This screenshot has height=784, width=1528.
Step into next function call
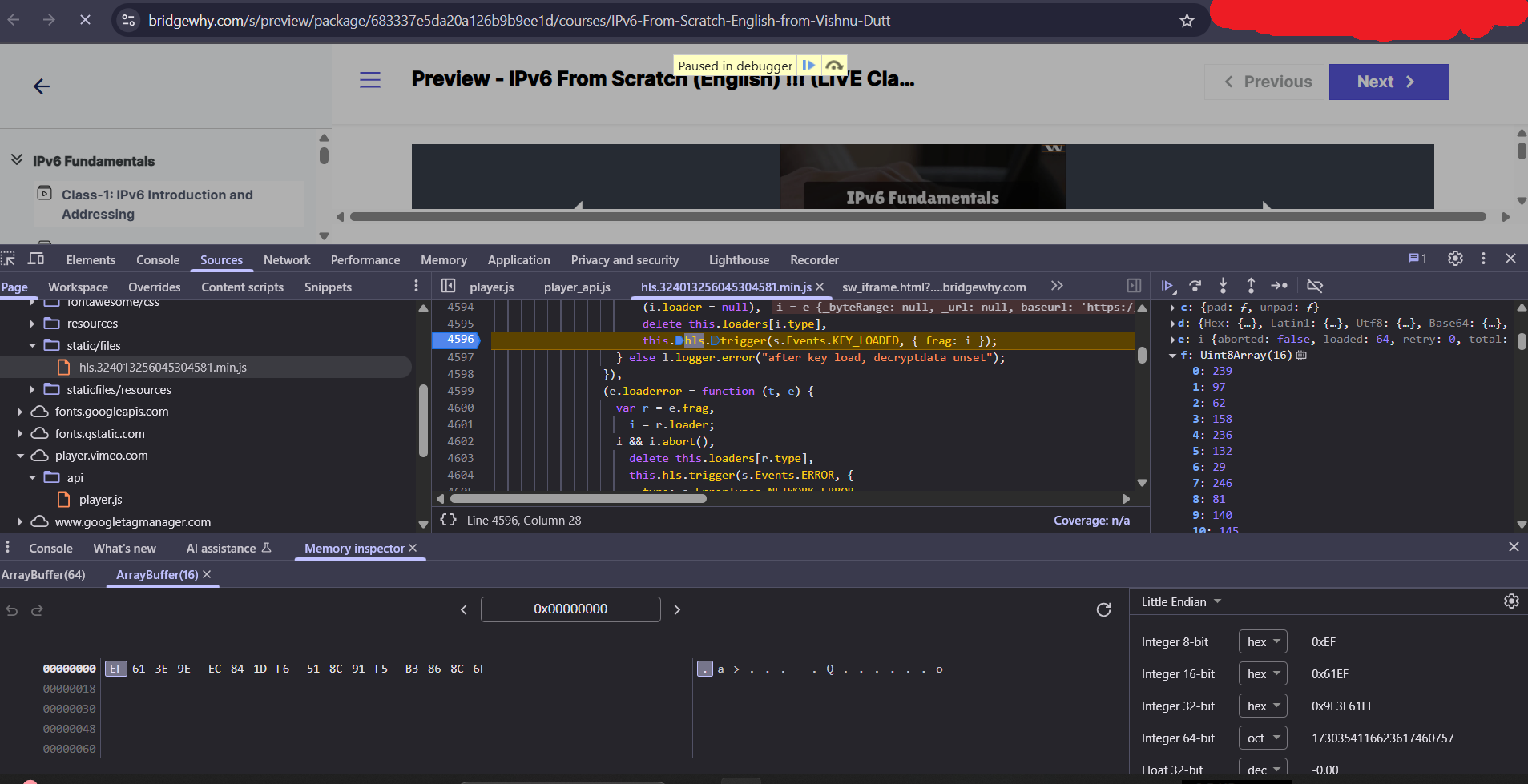click(1223, 286)
